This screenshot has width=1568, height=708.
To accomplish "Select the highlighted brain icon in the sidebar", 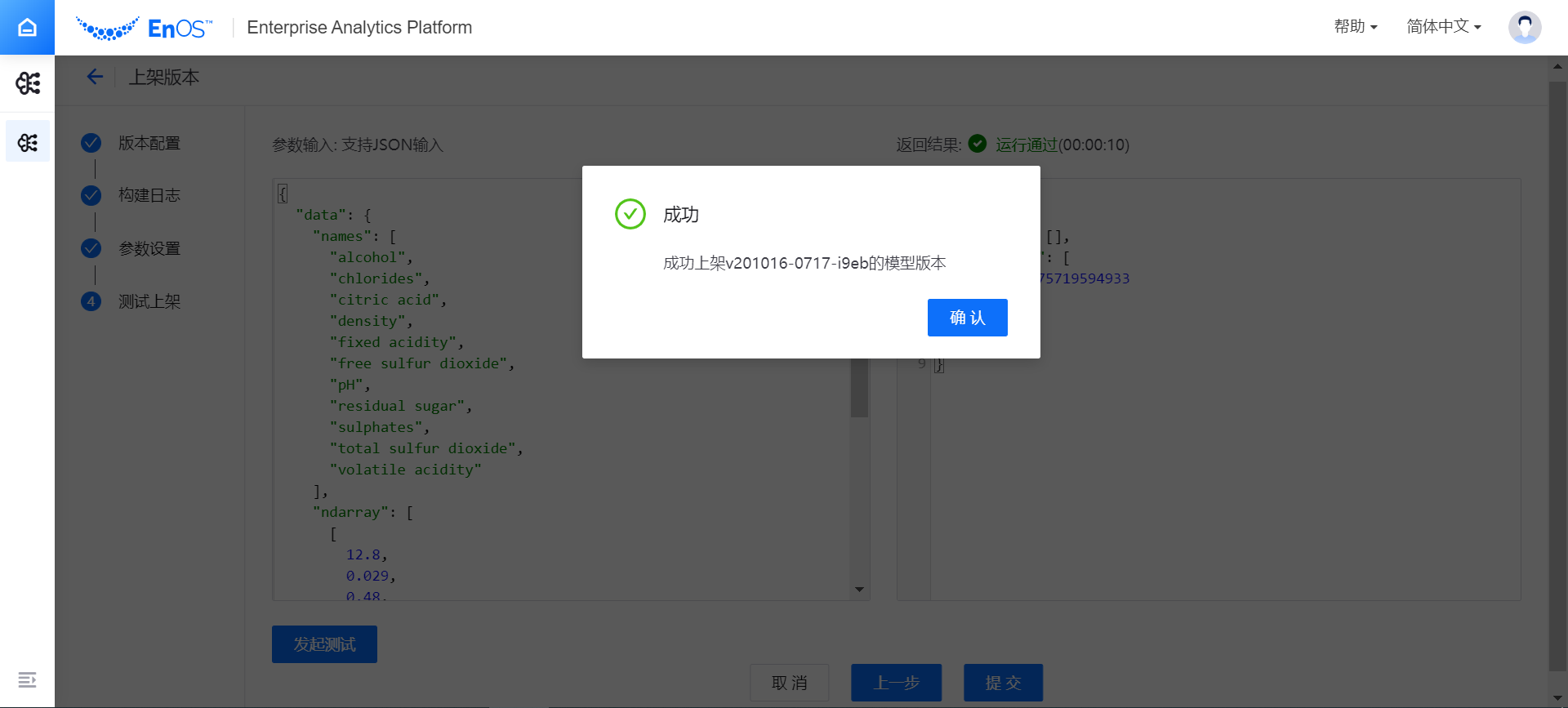I will coord(27,142).
